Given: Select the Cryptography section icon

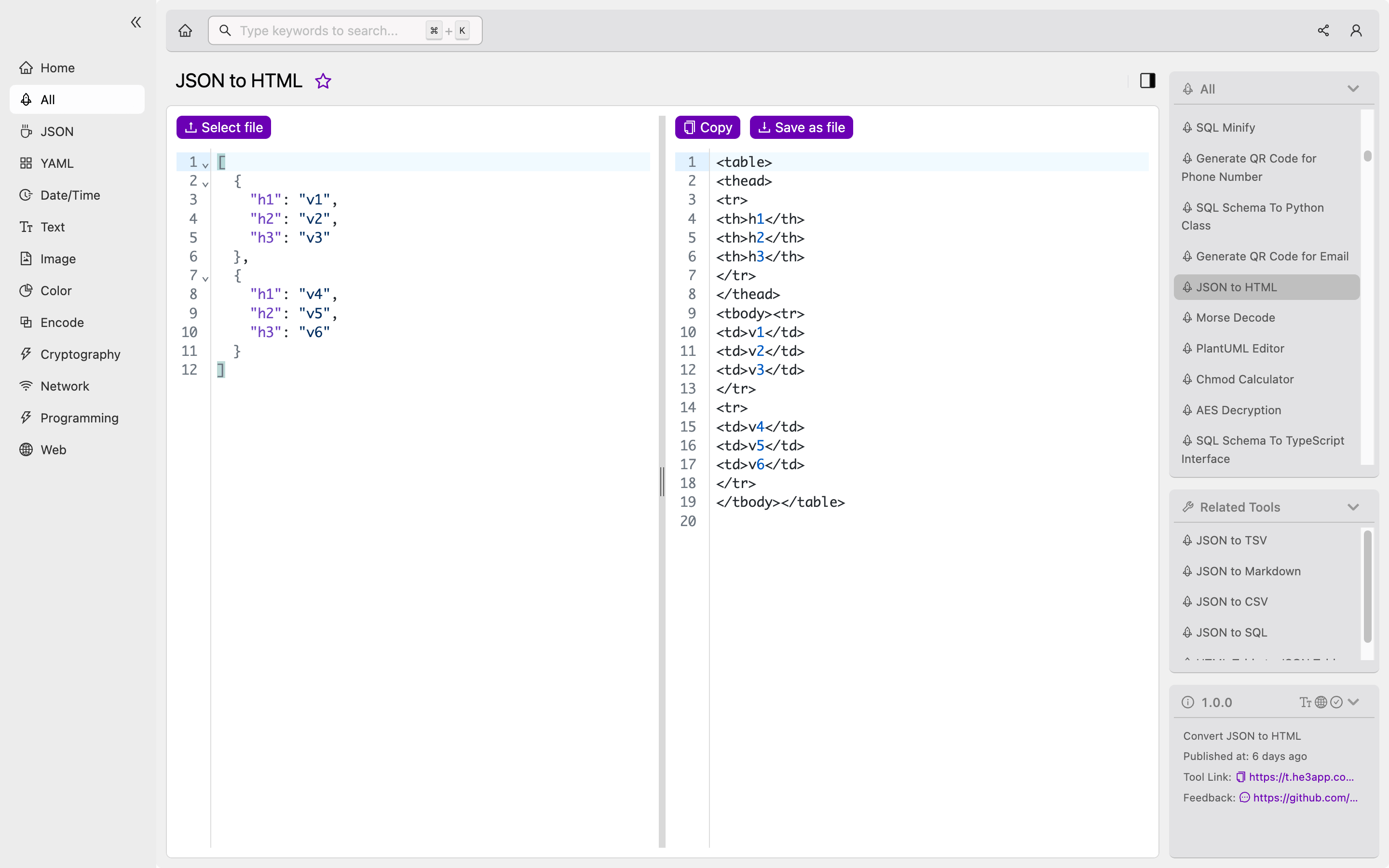Looking at the screenshot, I should point(26,354).
